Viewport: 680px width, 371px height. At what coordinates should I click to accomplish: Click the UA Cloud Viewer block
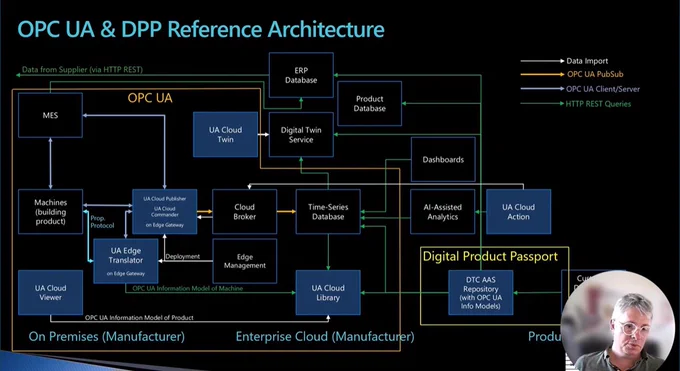point(50,292)
